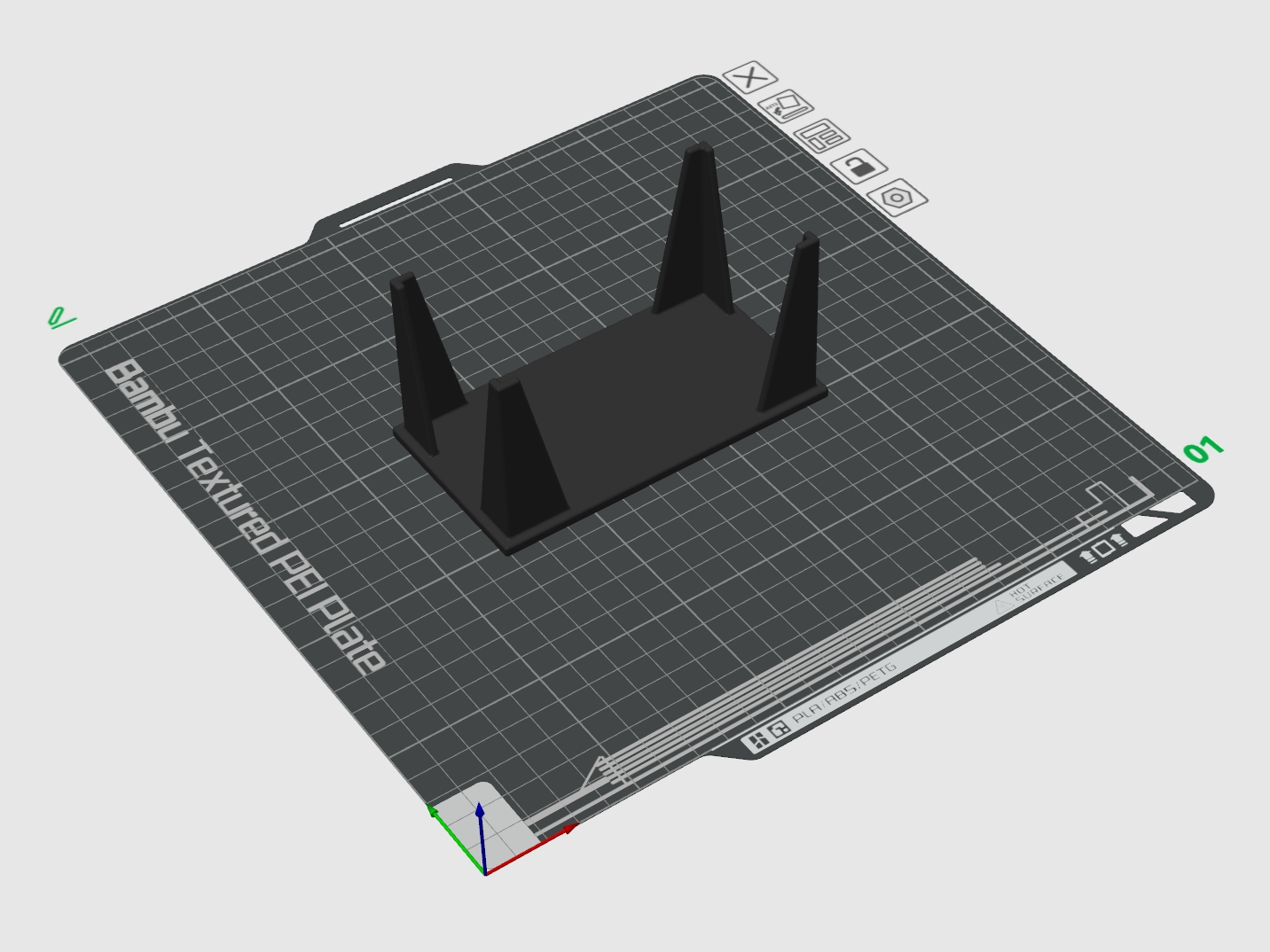
Task: Toggle the plate lock icon
Action: click(859, 166)
